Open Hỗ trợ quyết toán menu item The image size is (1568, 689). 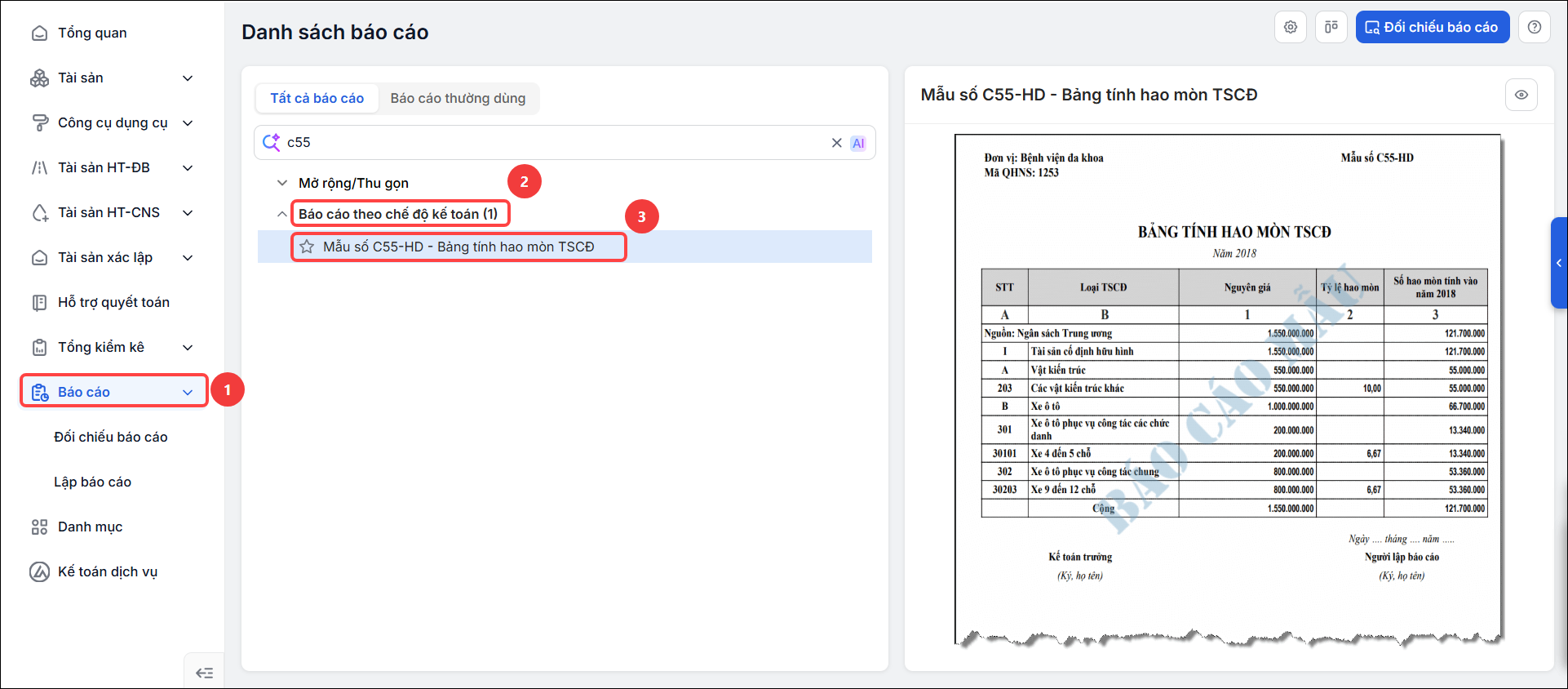pos(113,302)
